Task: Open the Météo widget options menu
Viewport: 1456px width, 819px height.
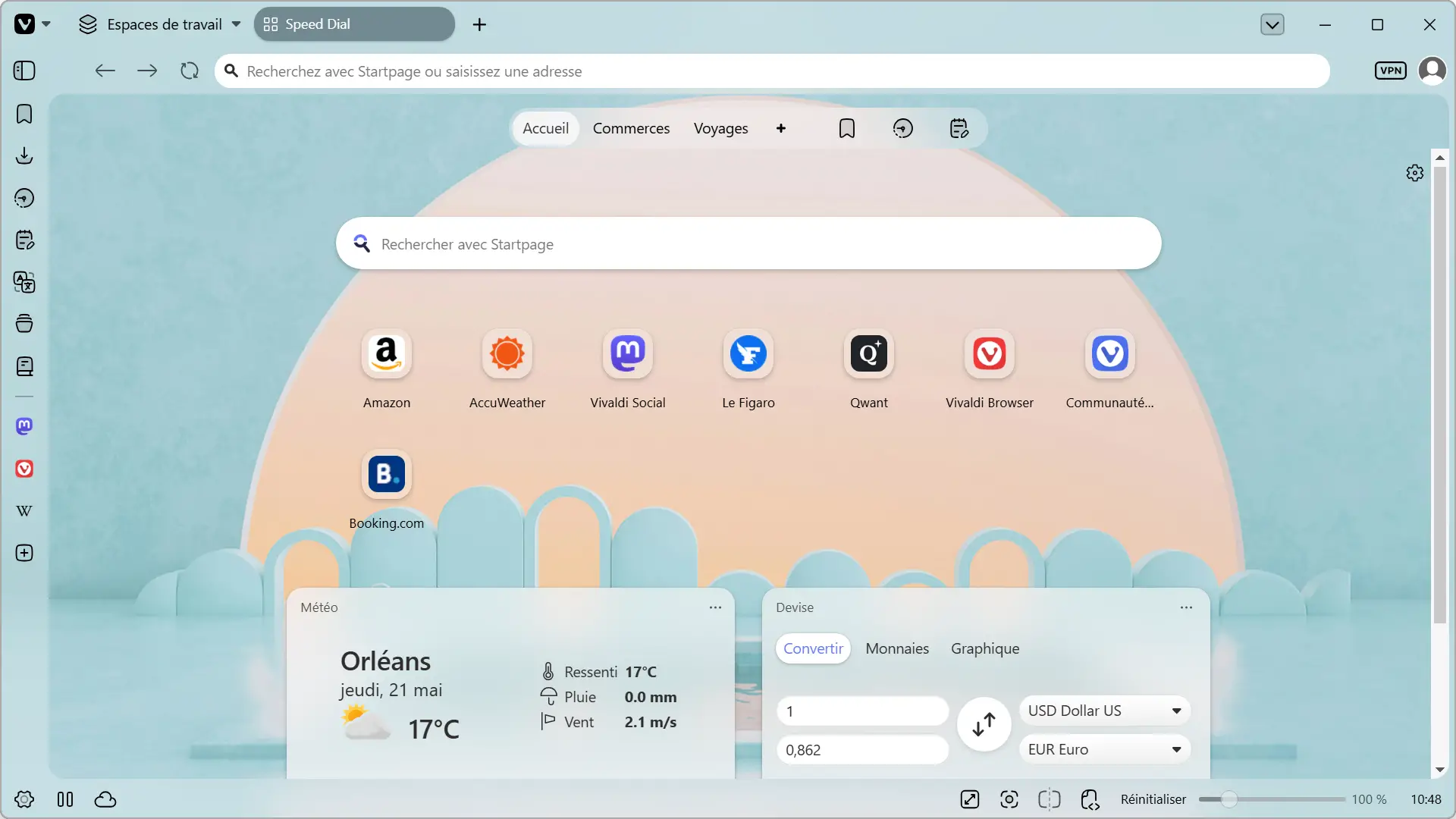Action: click(x=715, y=607)
